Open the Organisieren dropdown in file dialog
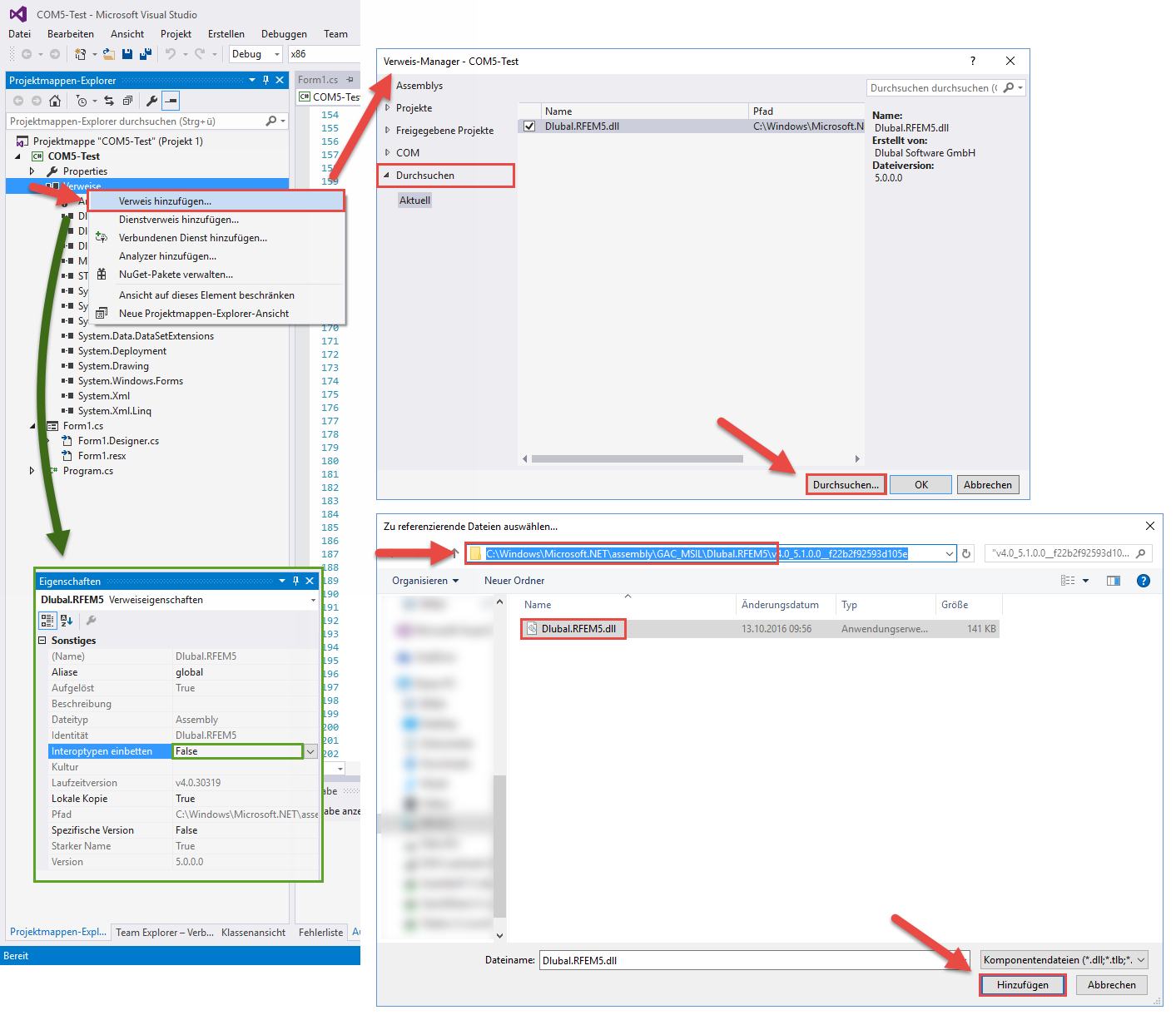The height and width of the screenshot is (1020, 1176). 425,581
